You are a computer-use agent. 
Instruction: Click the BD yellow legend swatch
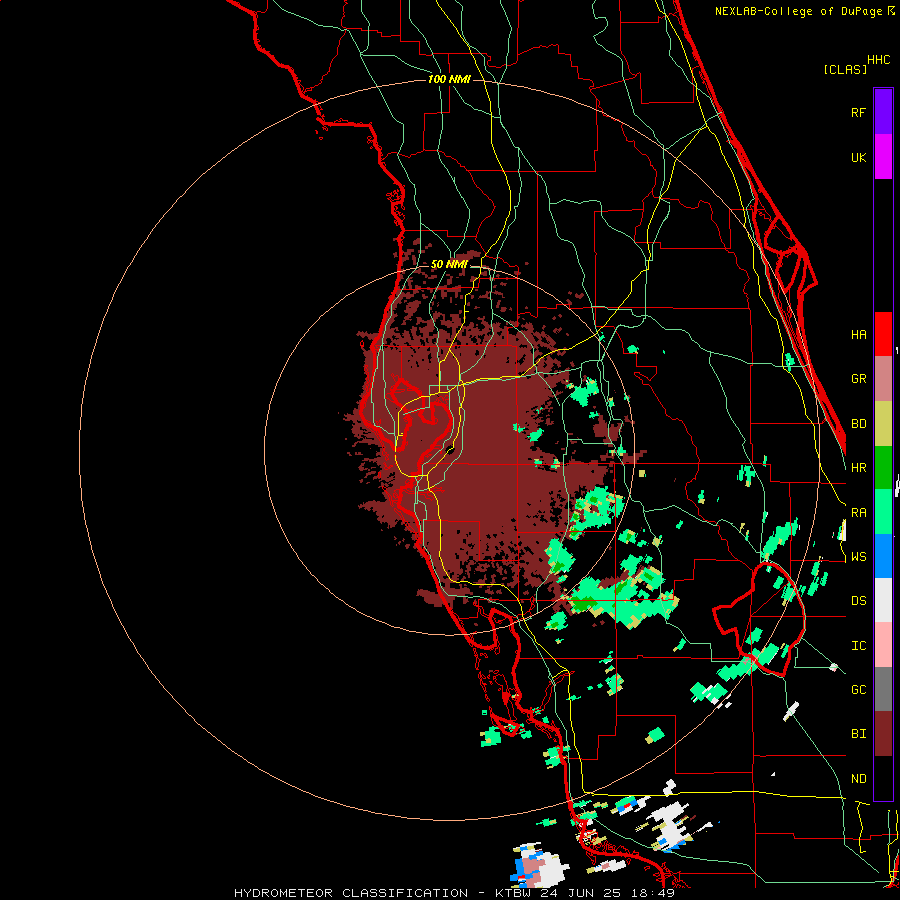(x=883, y=424)
